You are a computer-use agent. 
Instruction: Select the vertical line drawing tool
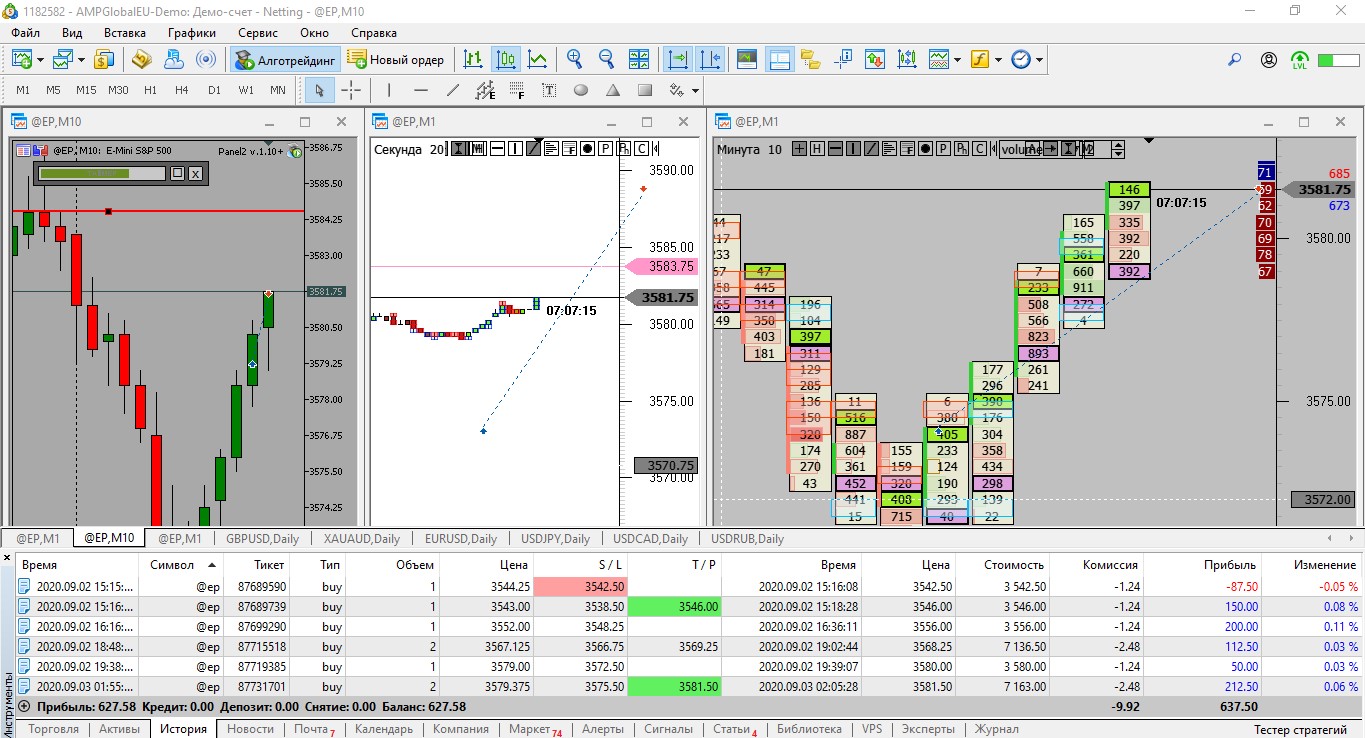[x=389, y=90]
